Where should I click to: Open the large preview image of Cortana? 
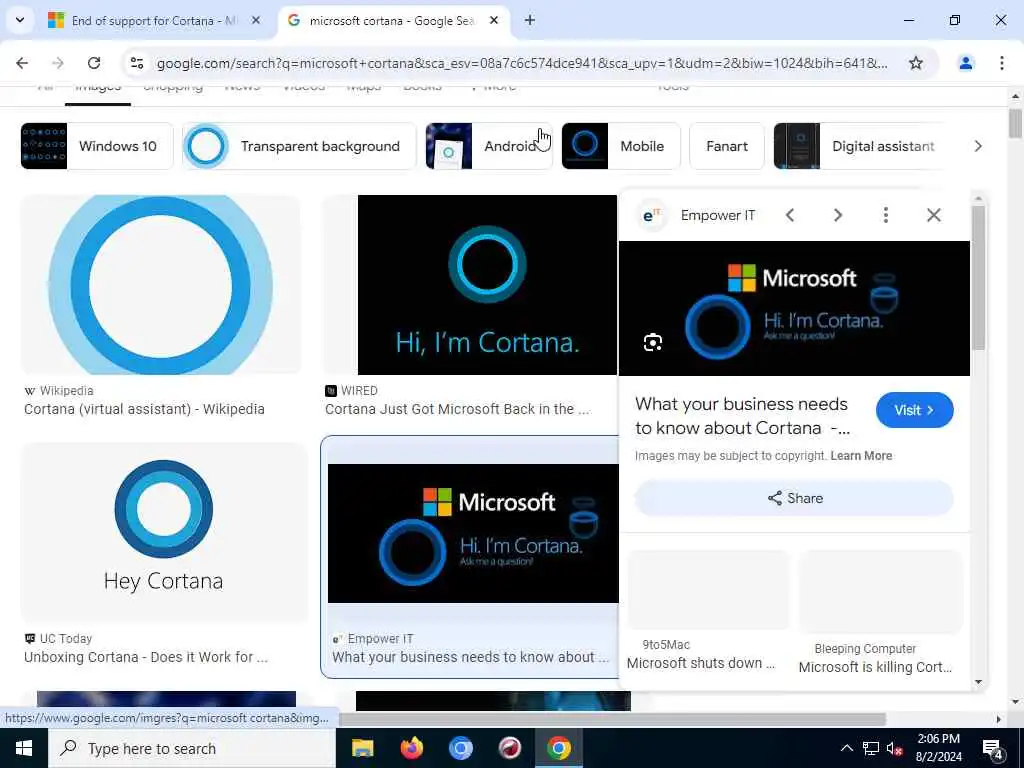(794, 308)
